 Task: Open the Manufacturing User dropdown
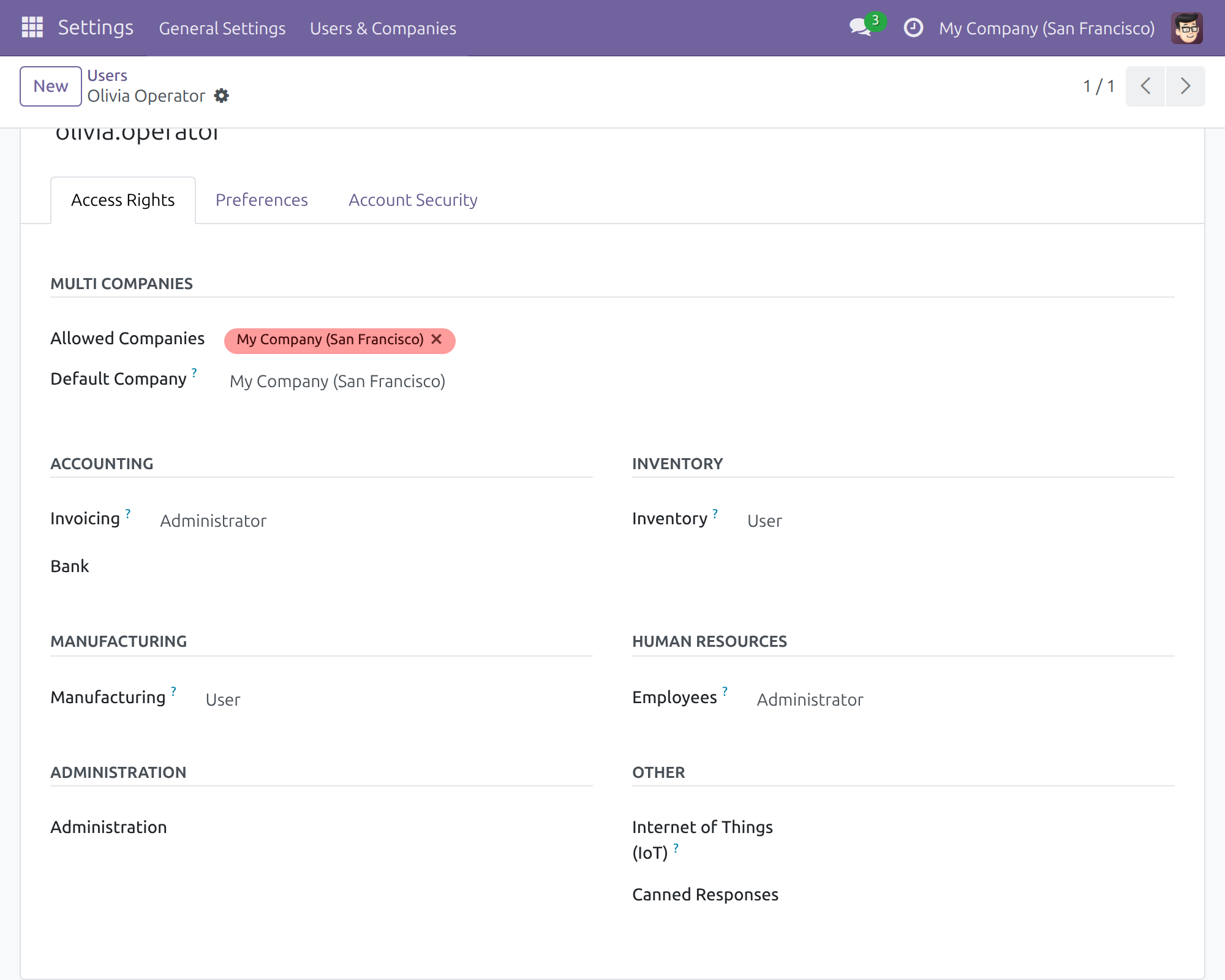point(396,699)
